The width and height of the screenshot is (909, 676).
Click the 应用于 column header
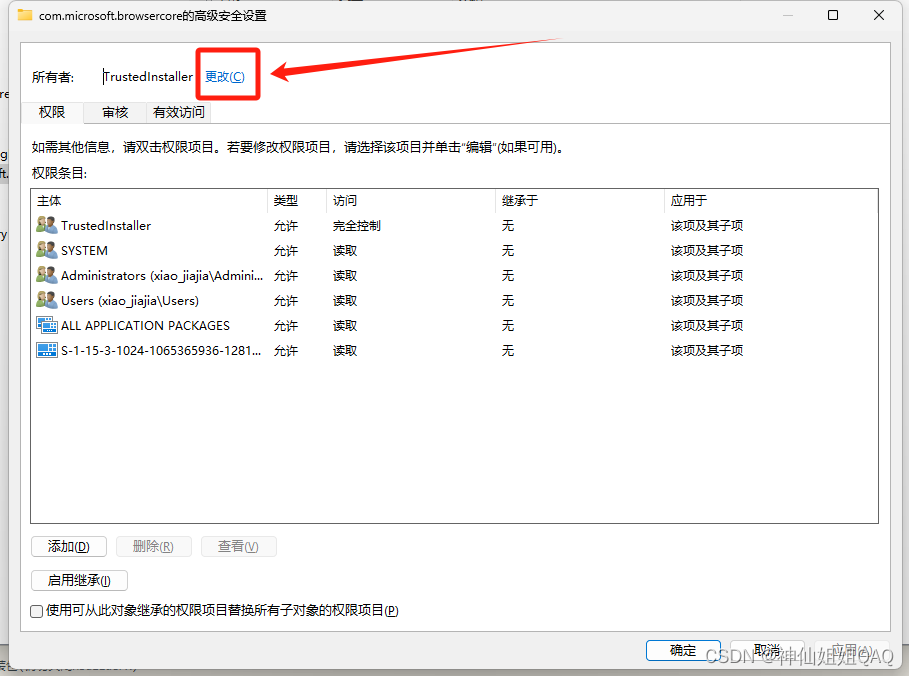770,201
